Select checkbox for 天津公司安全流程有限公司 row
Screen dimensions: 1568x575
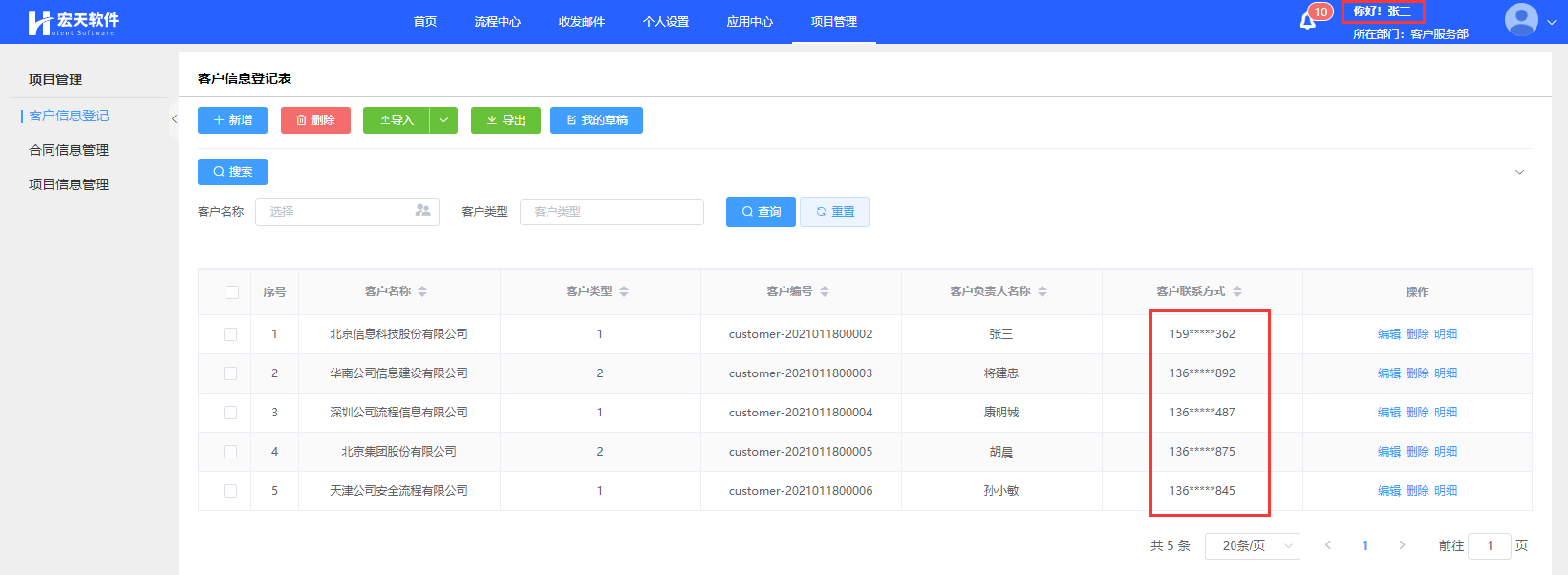(x=230, y=491)
